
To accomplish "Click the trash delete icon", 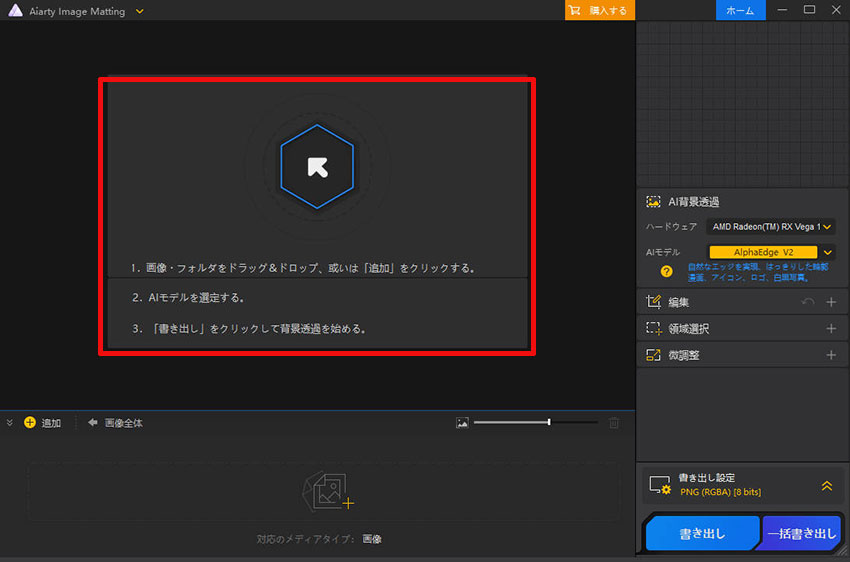I will pos(614,423).
